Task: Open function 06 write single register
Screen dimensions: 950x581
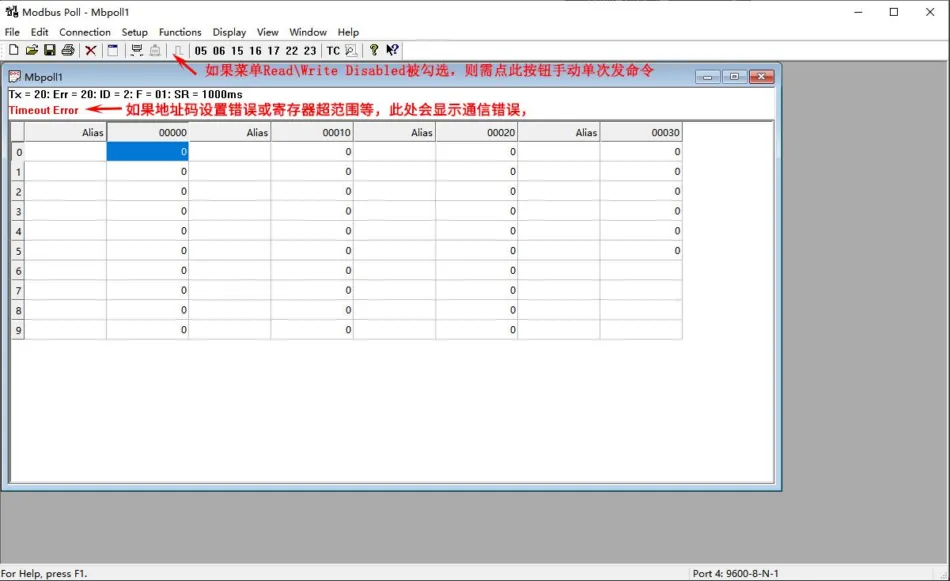Action: [219, 51]
